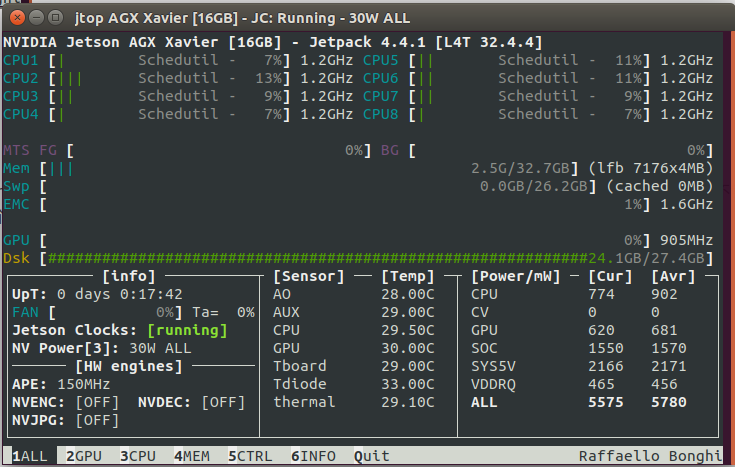Image resolution: width=735 pixels, height=467 pixels.
Task: Minimize the jtop terminal window
Action: coord(36,18)
